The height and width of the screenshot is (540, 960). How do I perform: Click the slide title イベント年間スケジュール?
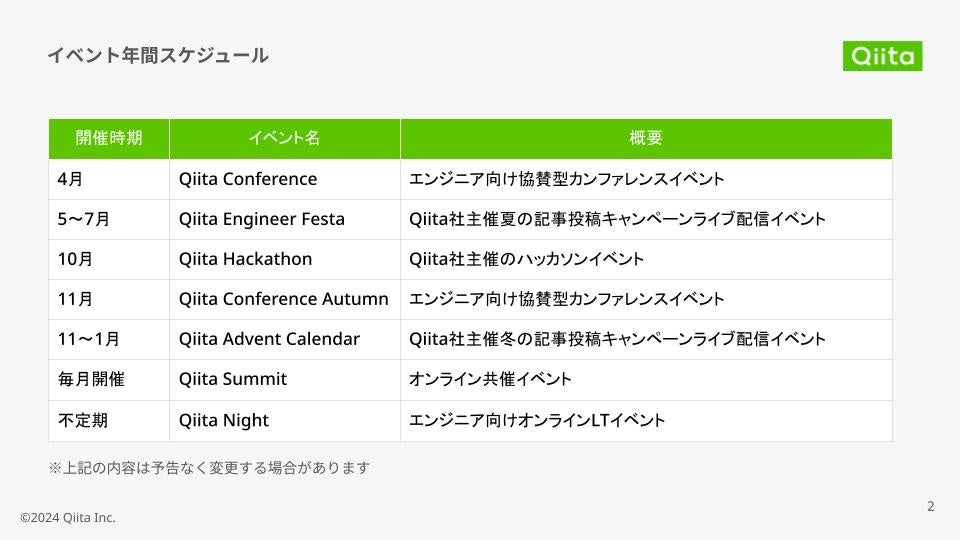[x=157, y=56]
